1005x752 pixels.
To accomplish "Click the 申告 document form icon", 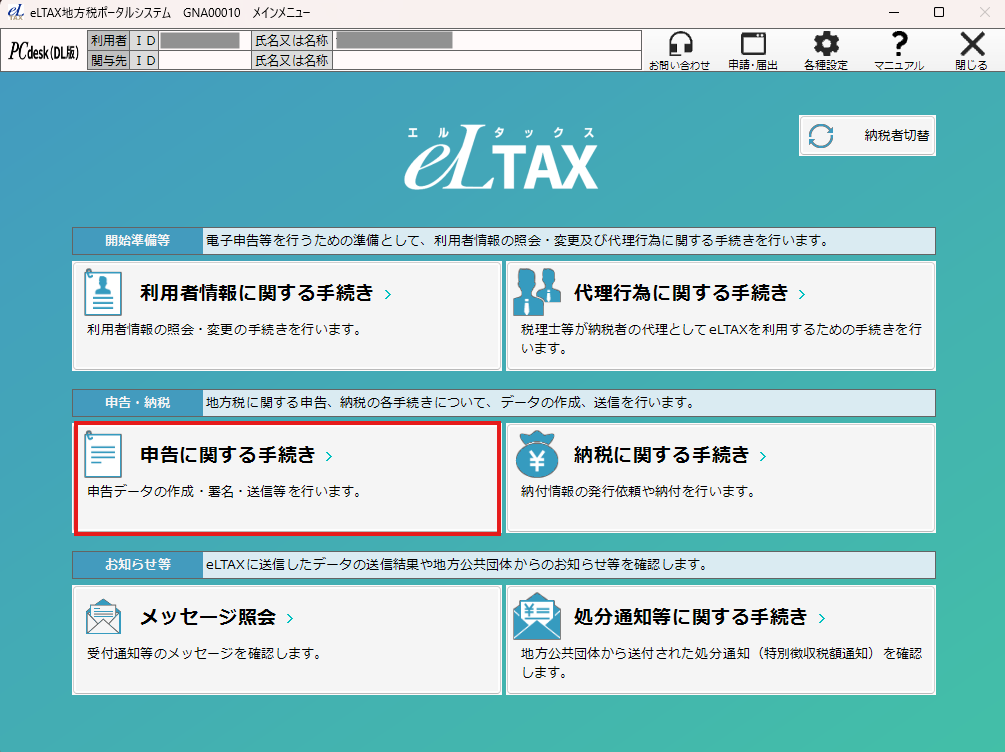I will point(103,455).
